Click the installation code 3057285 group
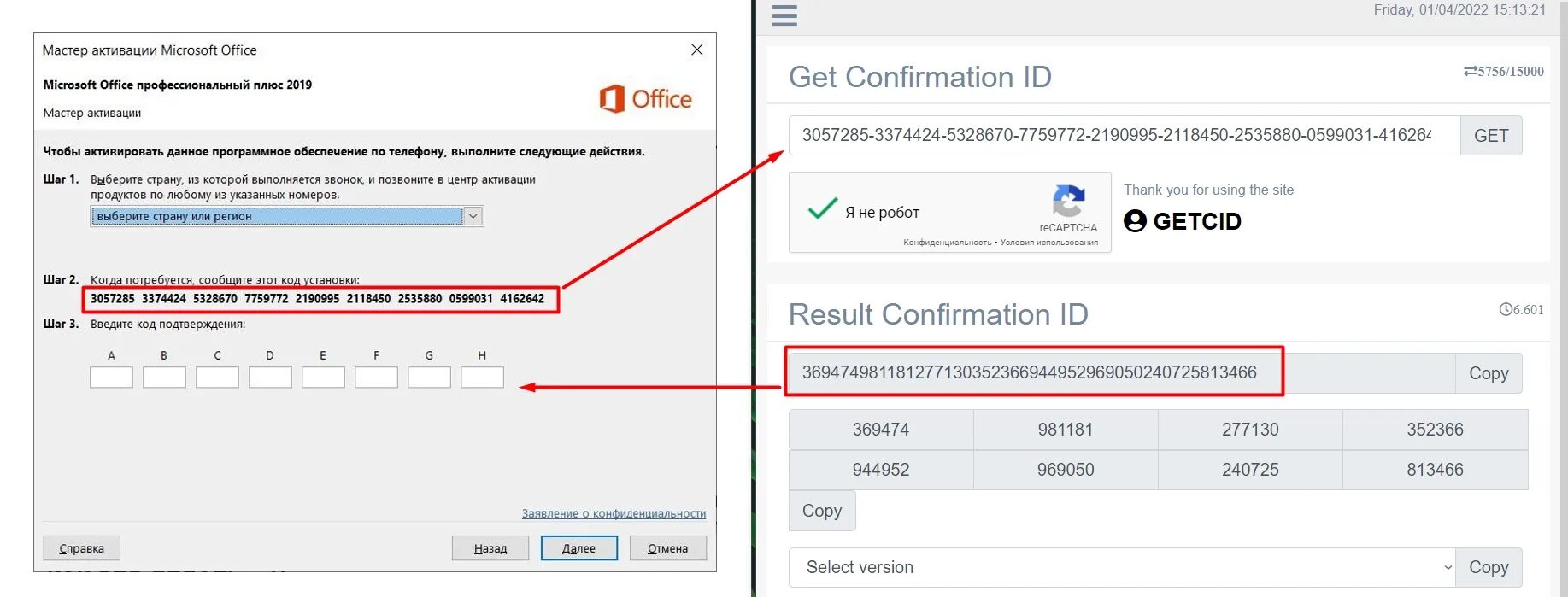1568x597 pixels. coord(113,299)
